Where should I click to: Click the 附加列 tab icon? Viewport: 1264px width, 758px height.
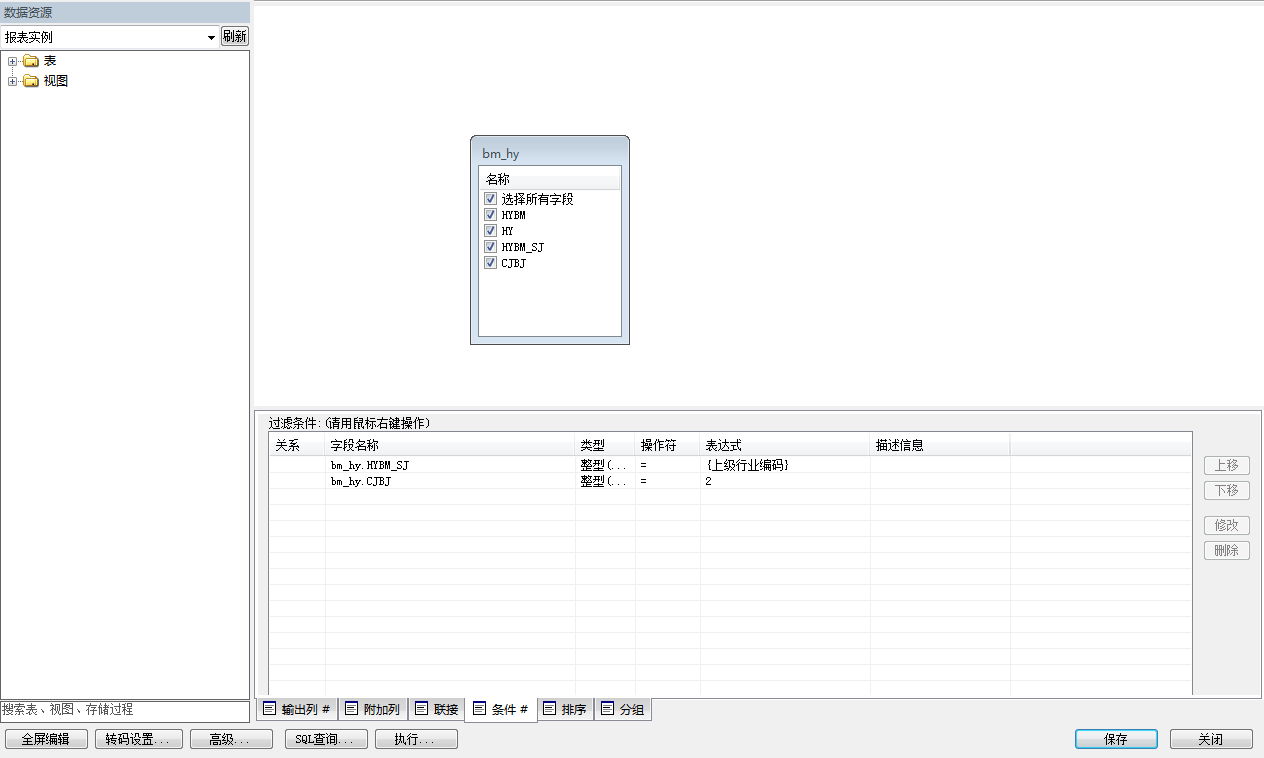click(351, 709)
